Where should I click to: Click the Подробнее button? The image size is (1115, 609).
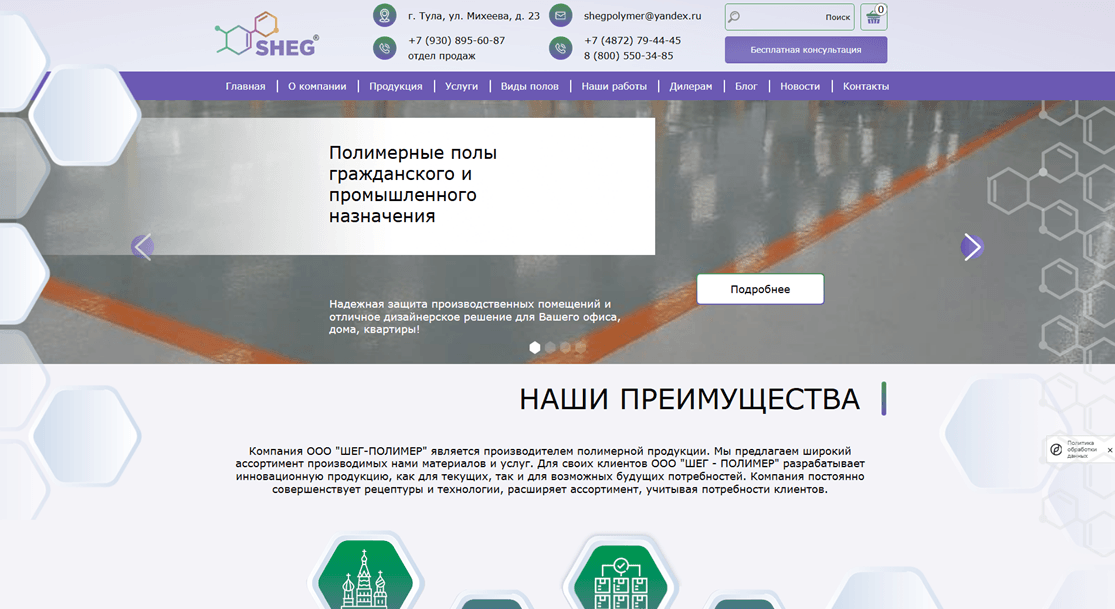pos(760,289)
